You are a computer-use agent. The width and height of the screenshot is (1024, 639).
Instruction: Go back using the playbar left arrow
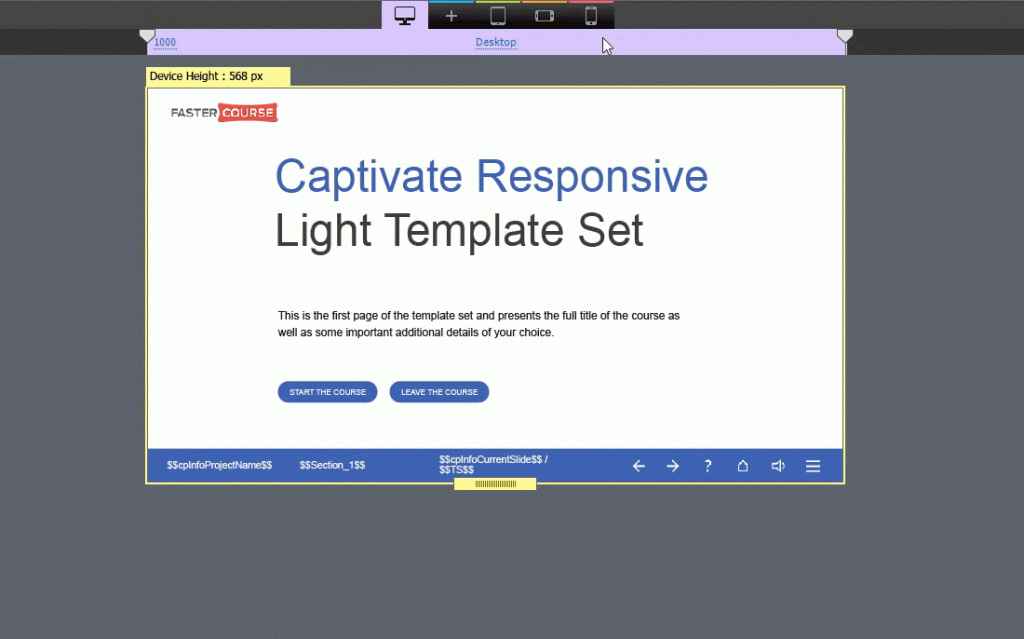639,466
